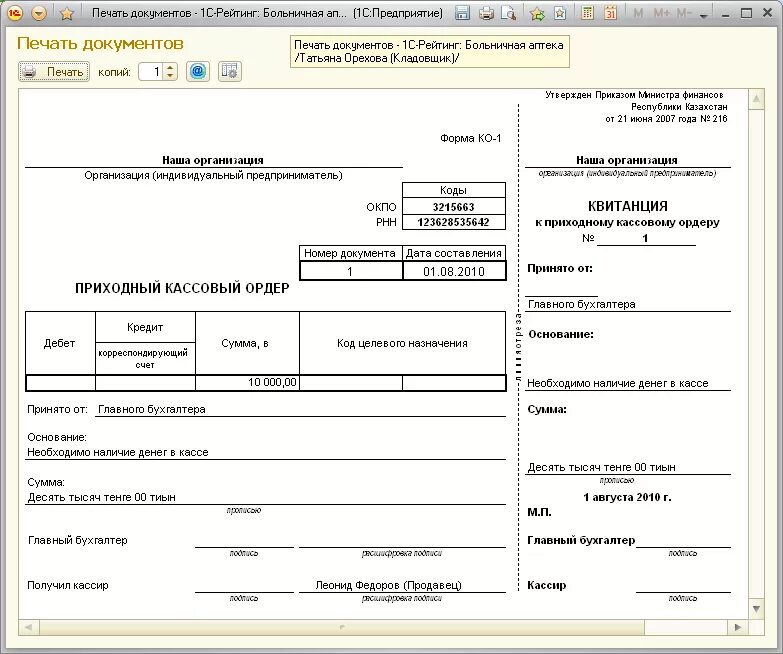Click the M memory button
The image size is (783, 654).
638,13
